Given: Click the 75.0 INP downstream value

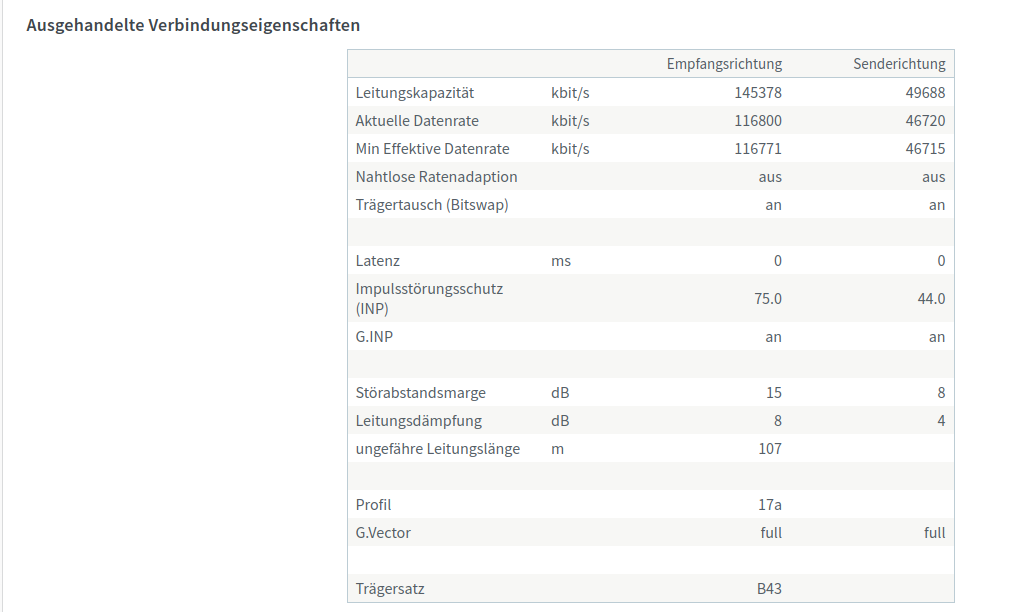Looking at the screenshot, I should 767,299.
